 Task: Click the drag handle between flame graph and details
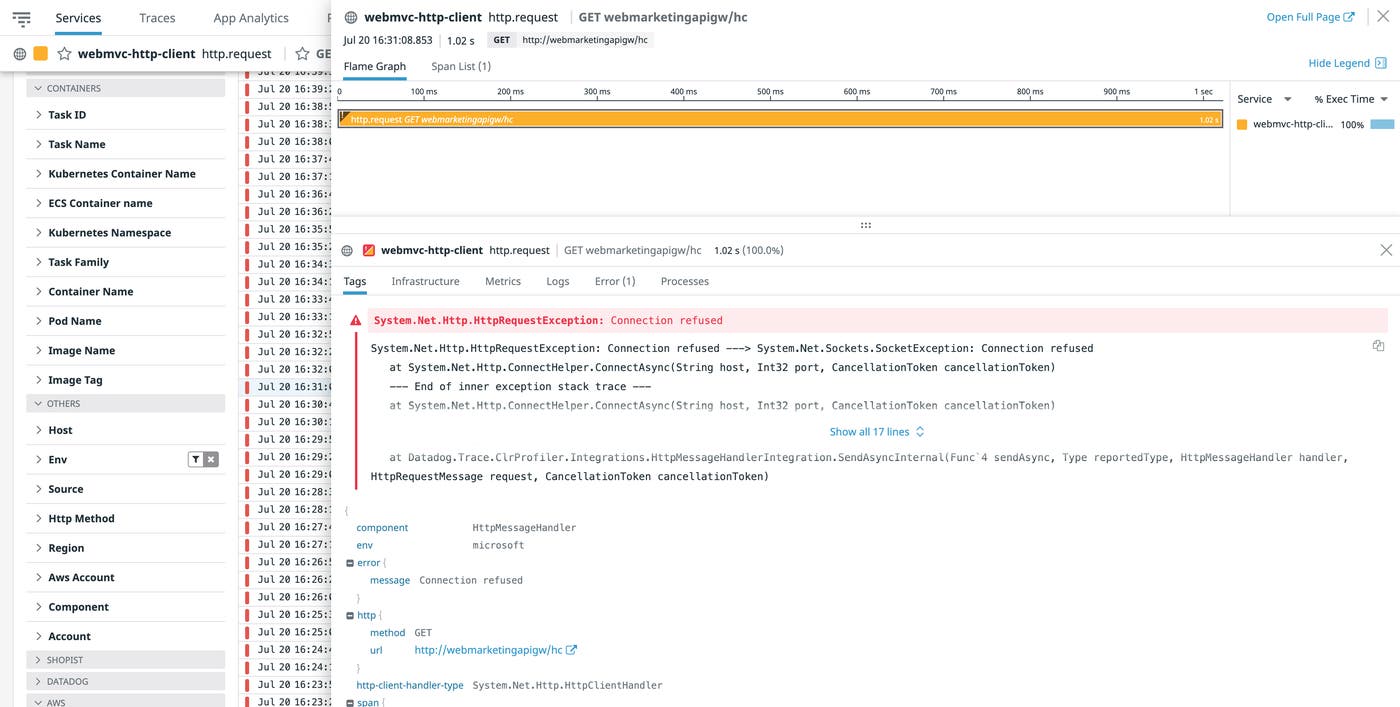click(x=865, y=225)
